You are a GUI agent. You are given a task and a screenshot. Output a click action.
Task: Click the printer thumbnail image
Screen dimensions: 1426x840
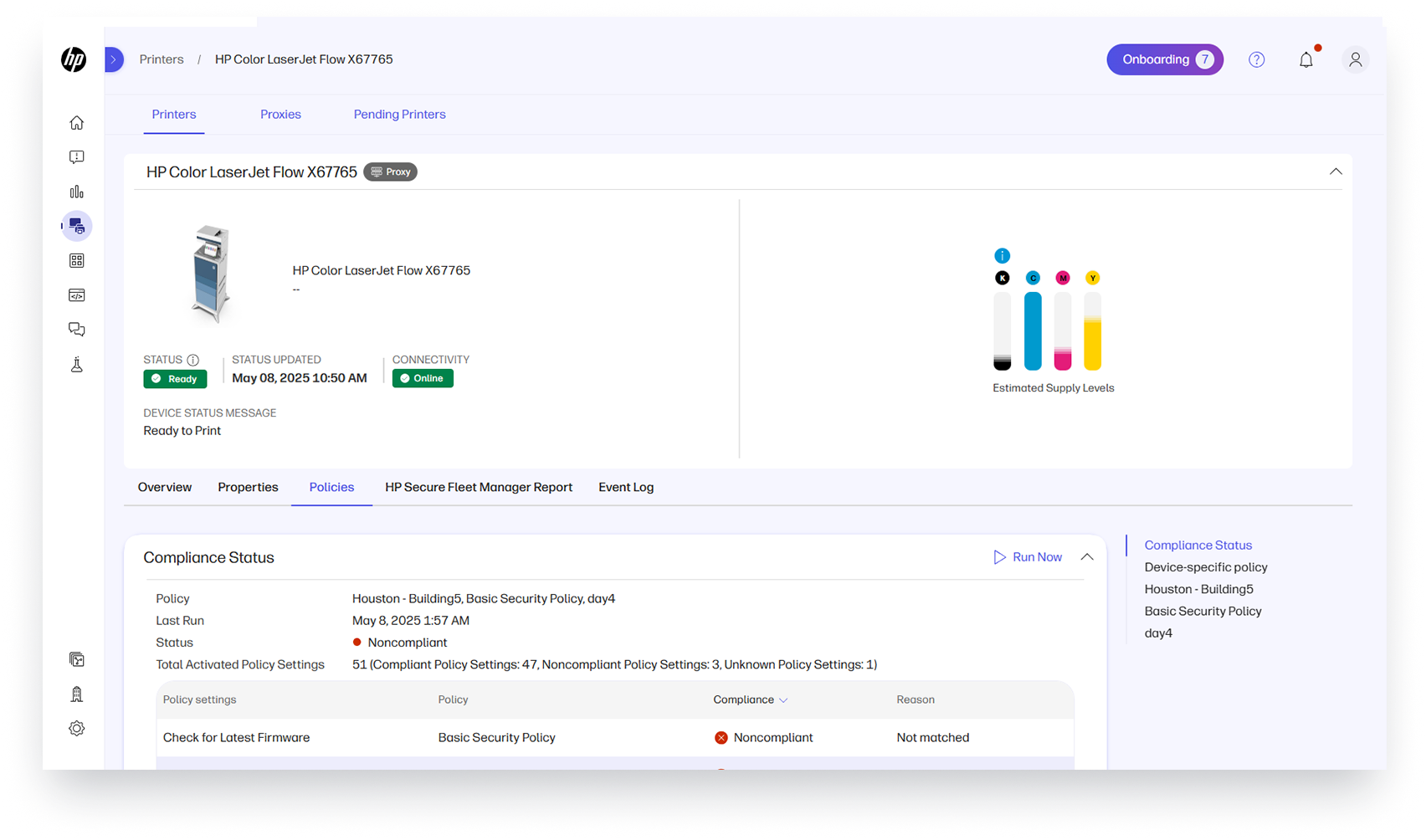(x=211, y=274)
